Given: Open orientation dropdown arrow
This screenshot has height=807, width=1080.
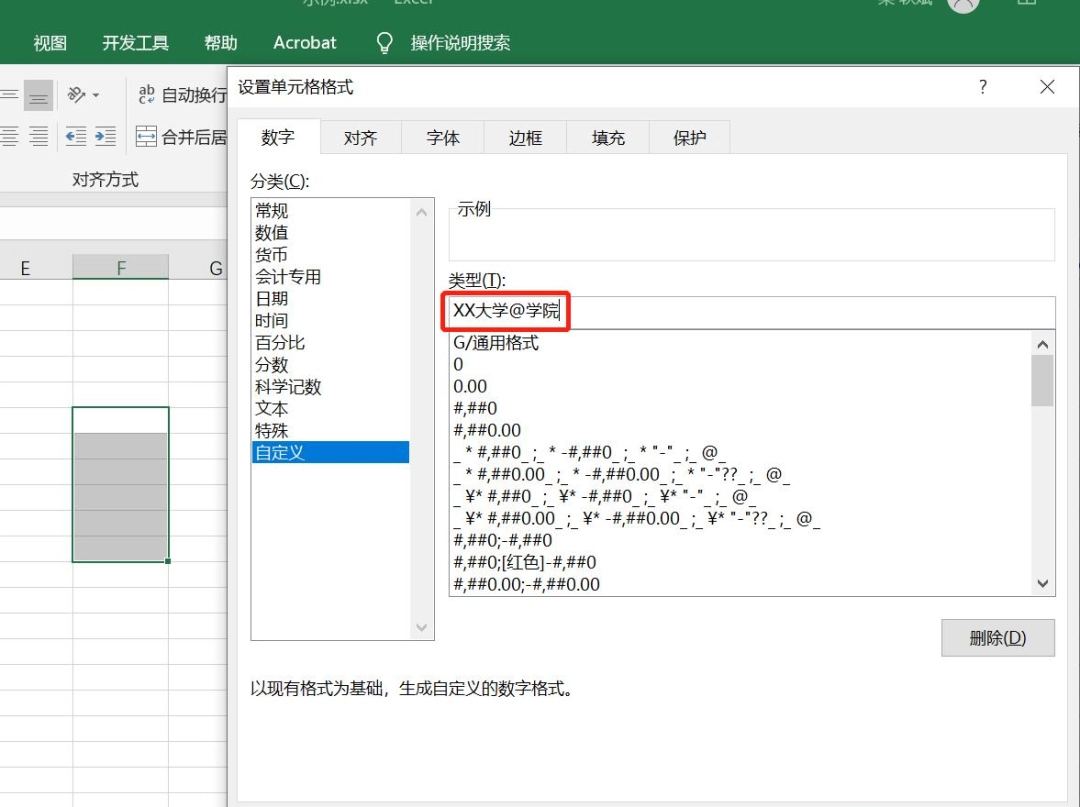Looking at the screenshot, I should 96,95.
